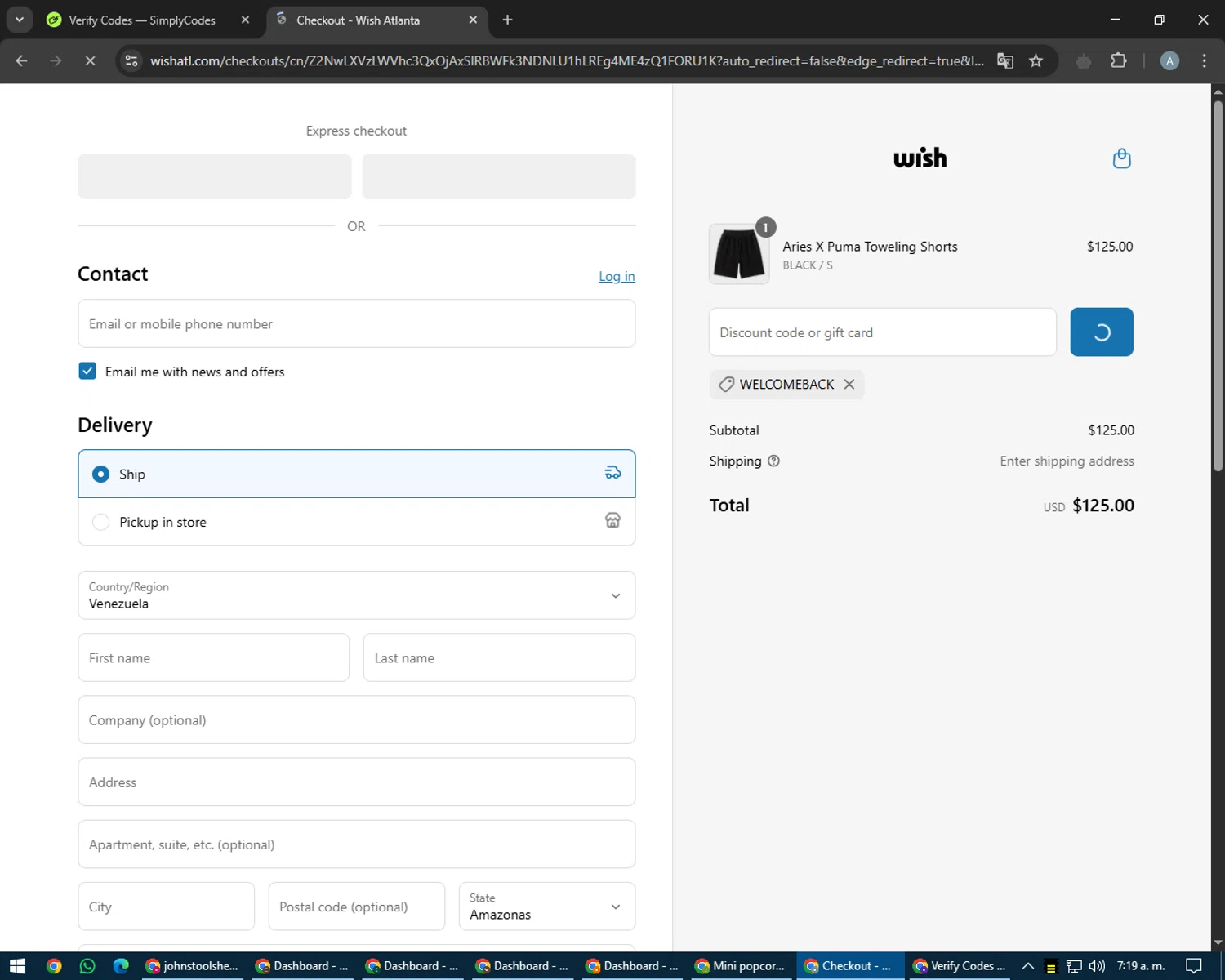Viewport: 1225px width, 980px height.
Task: Switch to the Checkout taskbar window
Action: pos(850,966)
